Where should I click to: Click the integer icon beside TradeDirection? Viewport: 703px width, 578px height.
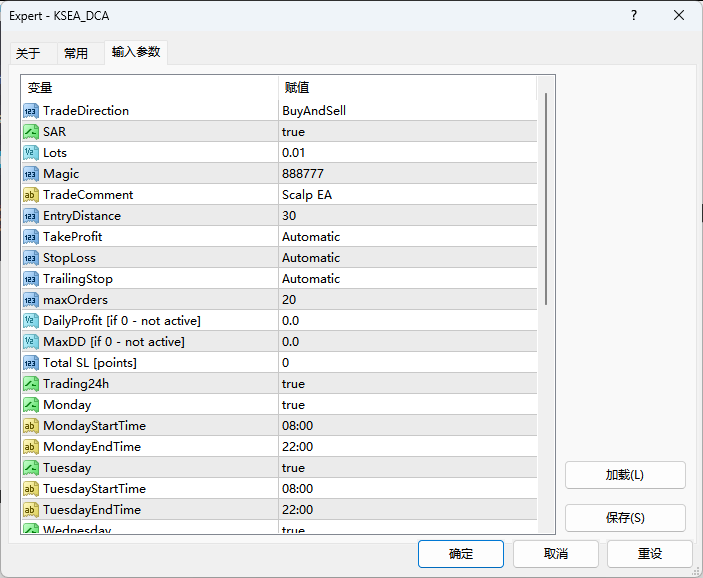31,111
